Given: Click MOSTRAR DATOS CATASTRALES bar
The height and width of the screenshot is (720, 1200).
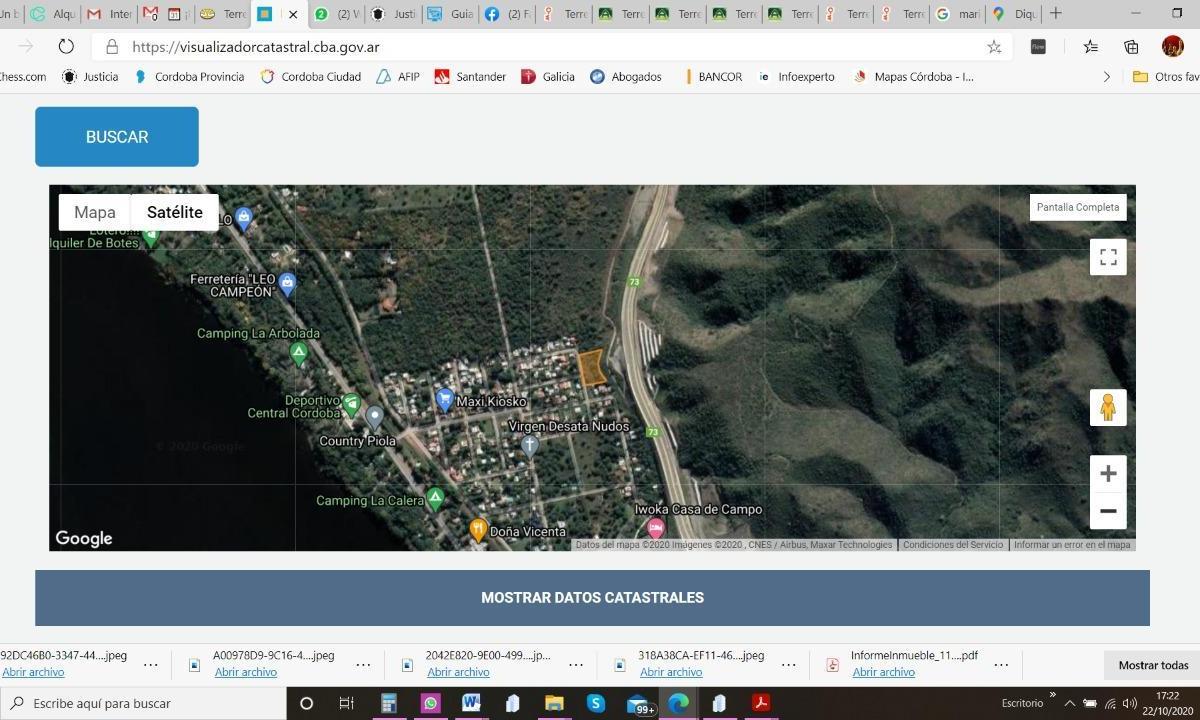Looking at the screenshot, I should pos(592,598).
